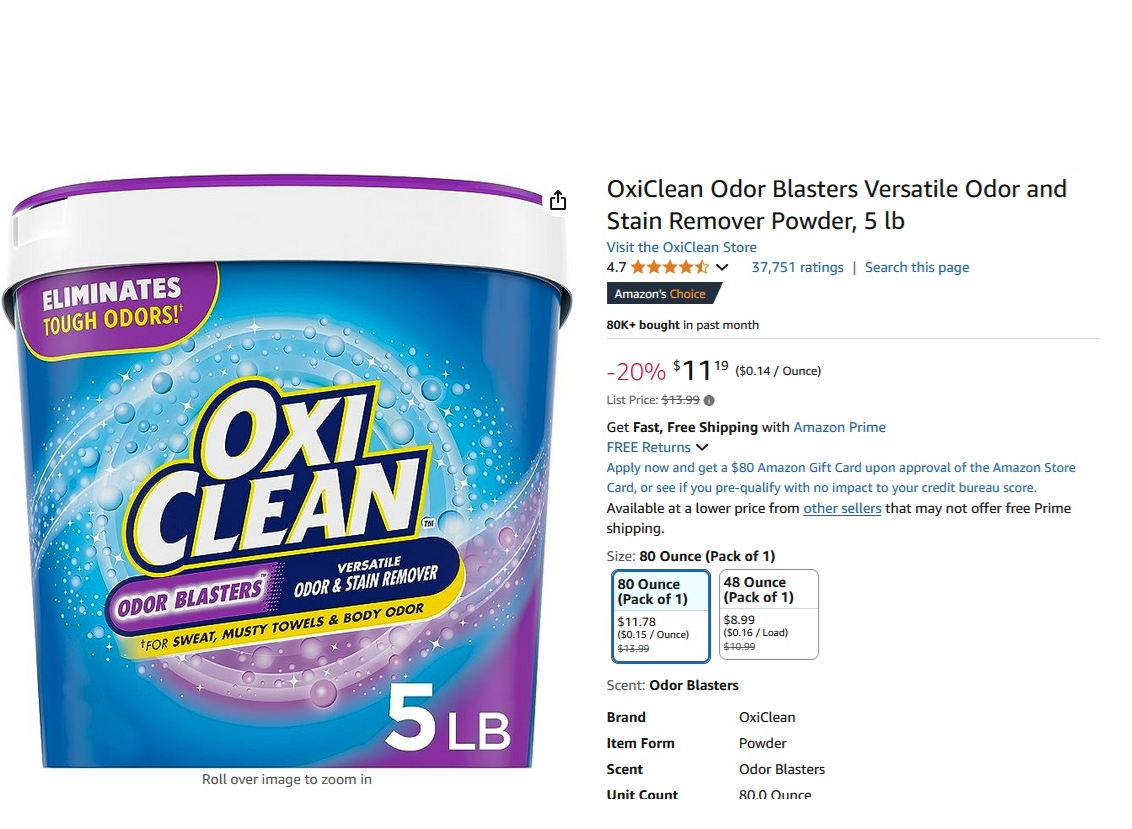Click the share icon above product image
The width and height of the screenshot is (1132, 829).
[x=557, y=200]
